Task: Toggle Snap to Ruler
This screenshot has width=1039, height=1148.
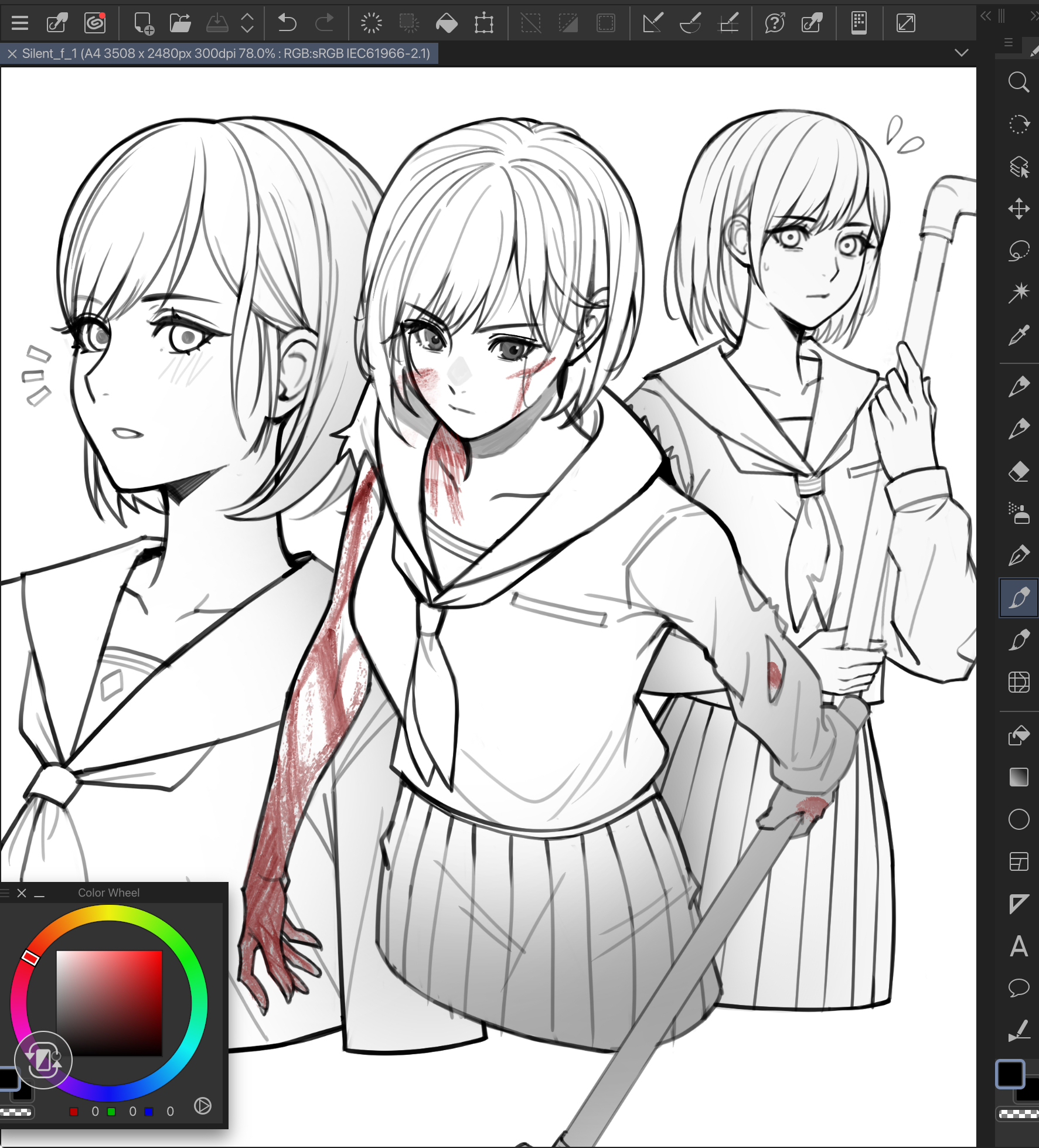Action: coord(653,23)
